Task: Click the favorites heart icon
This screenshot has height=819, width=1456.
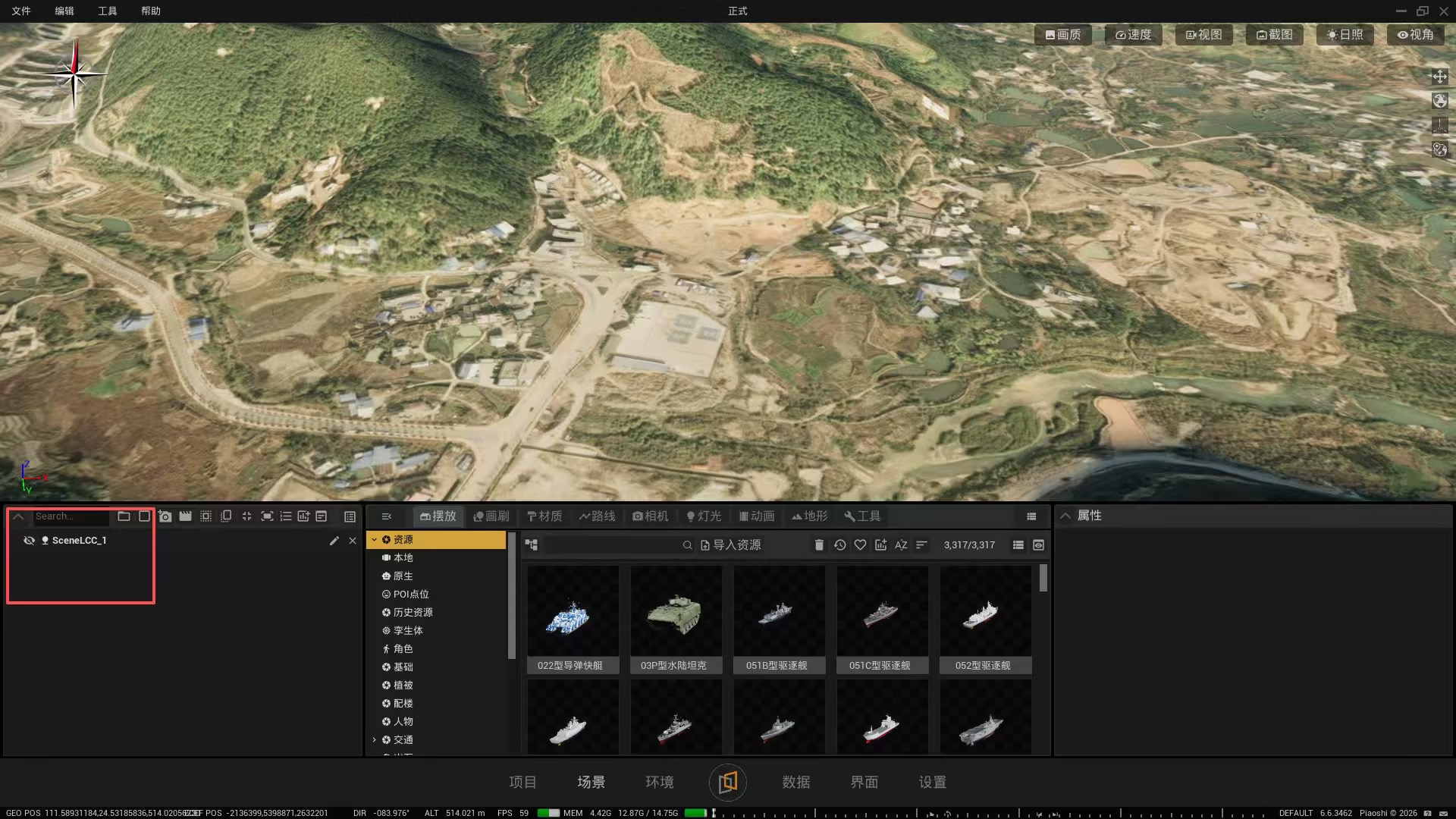Action: [x=860, y=545]
